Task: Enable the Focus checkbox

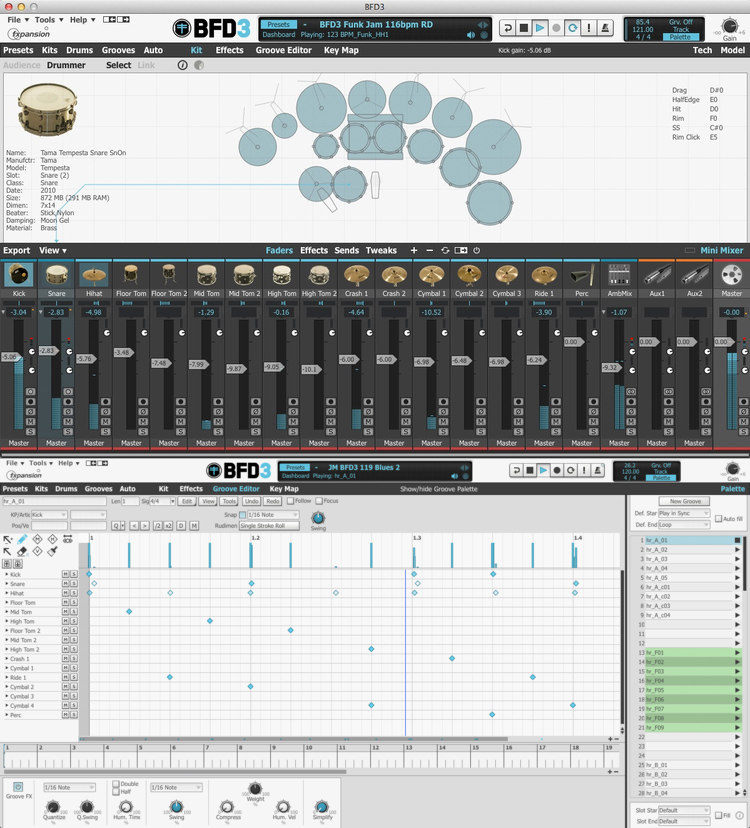Action: coord(319,501)
